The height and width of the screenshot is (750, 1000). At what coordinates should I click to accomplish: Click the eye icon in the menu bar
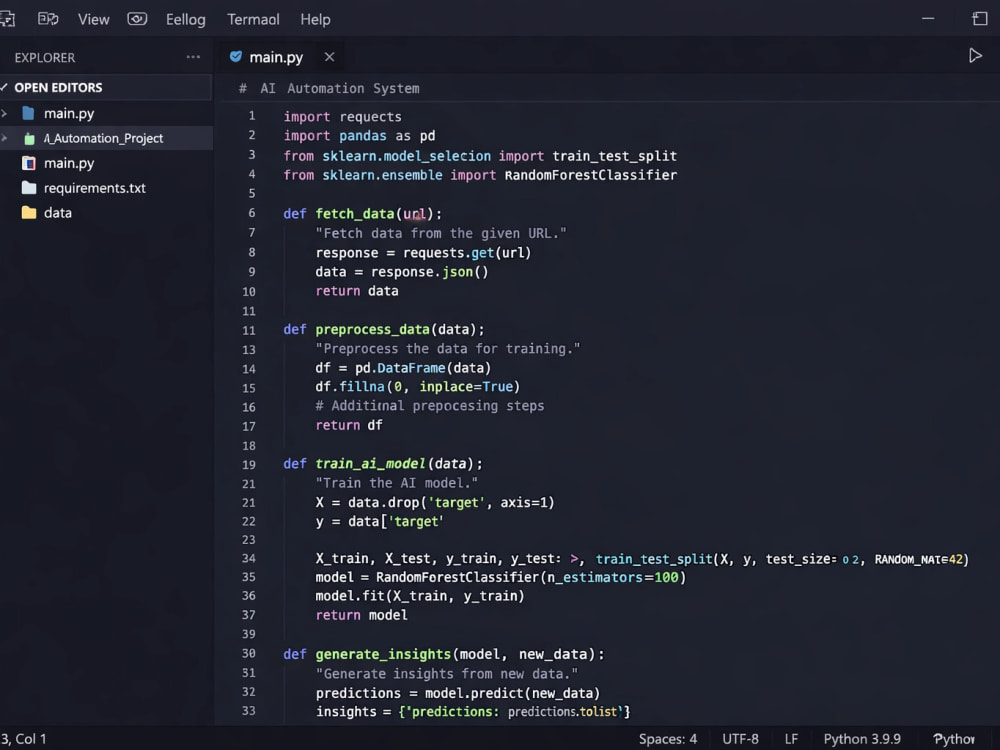point(137,19)
